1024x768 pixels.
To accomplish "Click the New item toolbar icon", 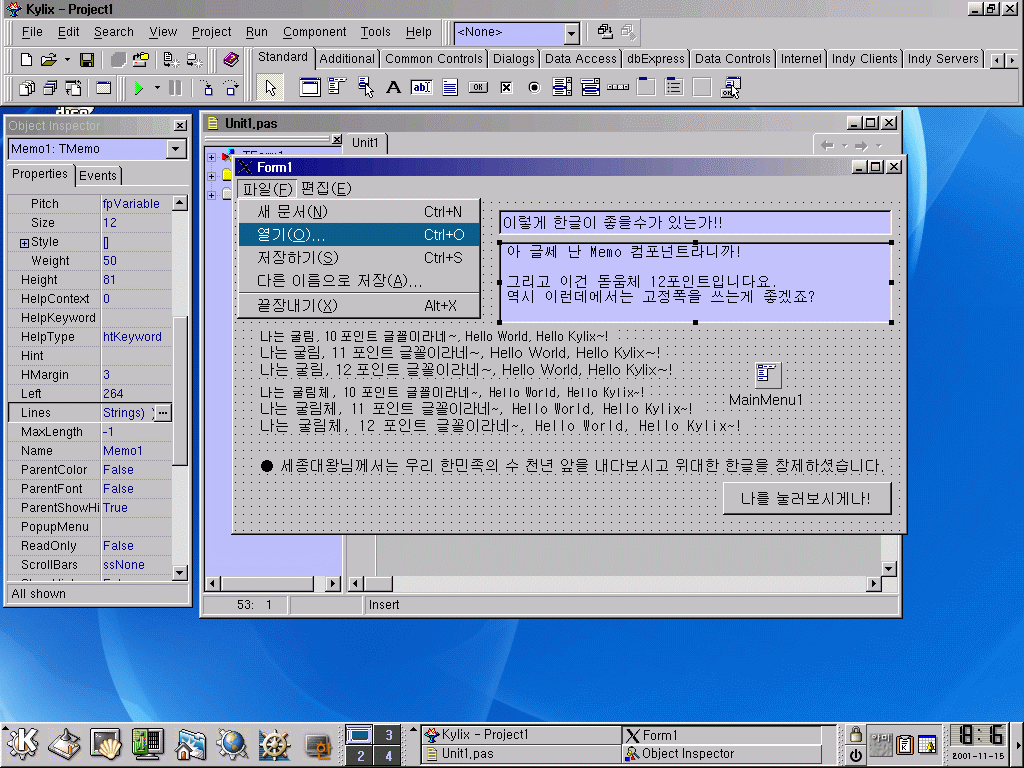I will (26, 60).
